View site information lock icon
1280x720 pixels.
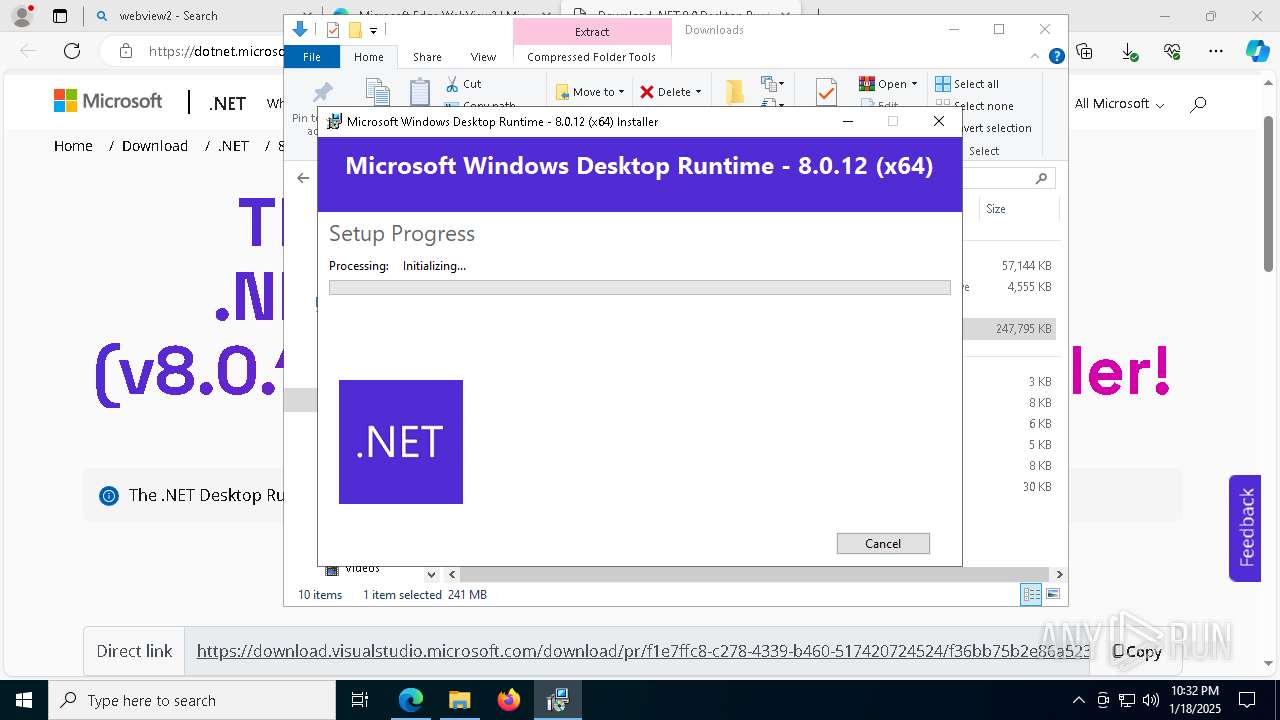pos(125,51)
